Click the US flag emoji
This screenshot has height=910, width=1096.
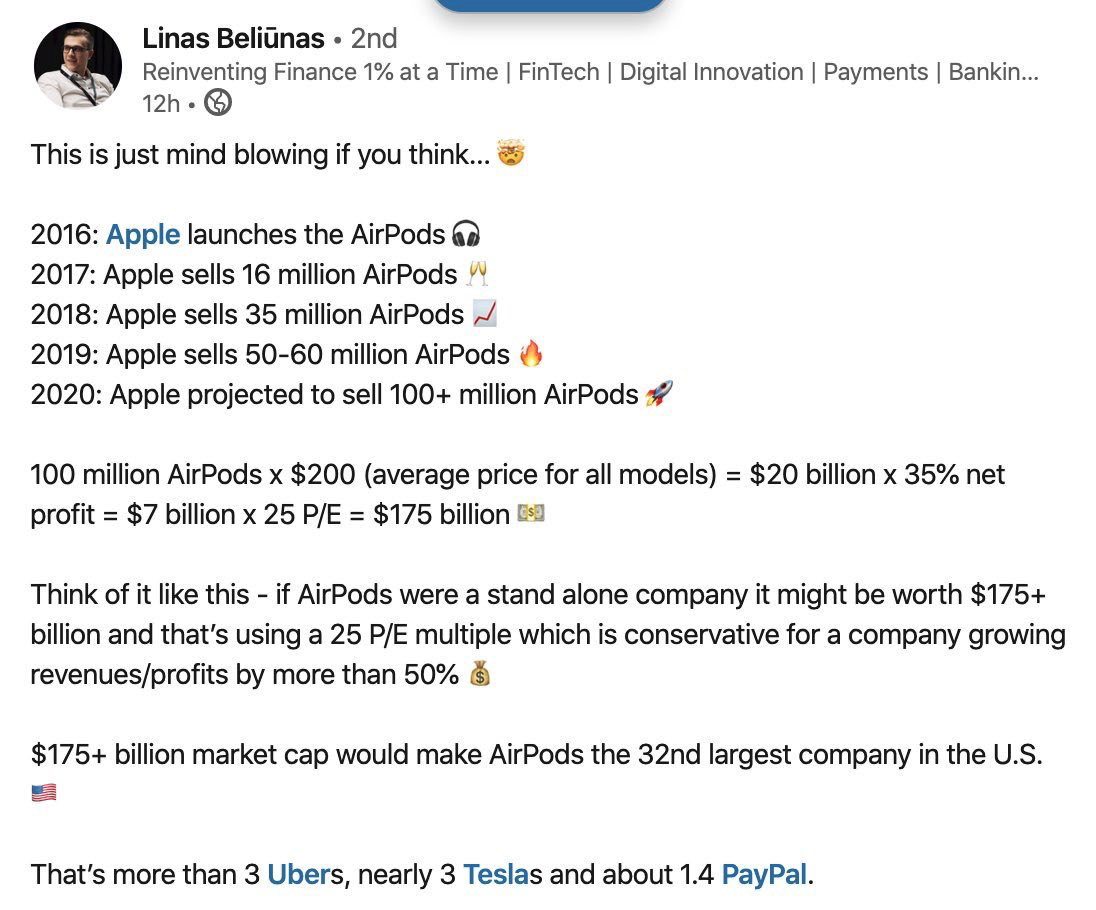click(x=43, y=793)
